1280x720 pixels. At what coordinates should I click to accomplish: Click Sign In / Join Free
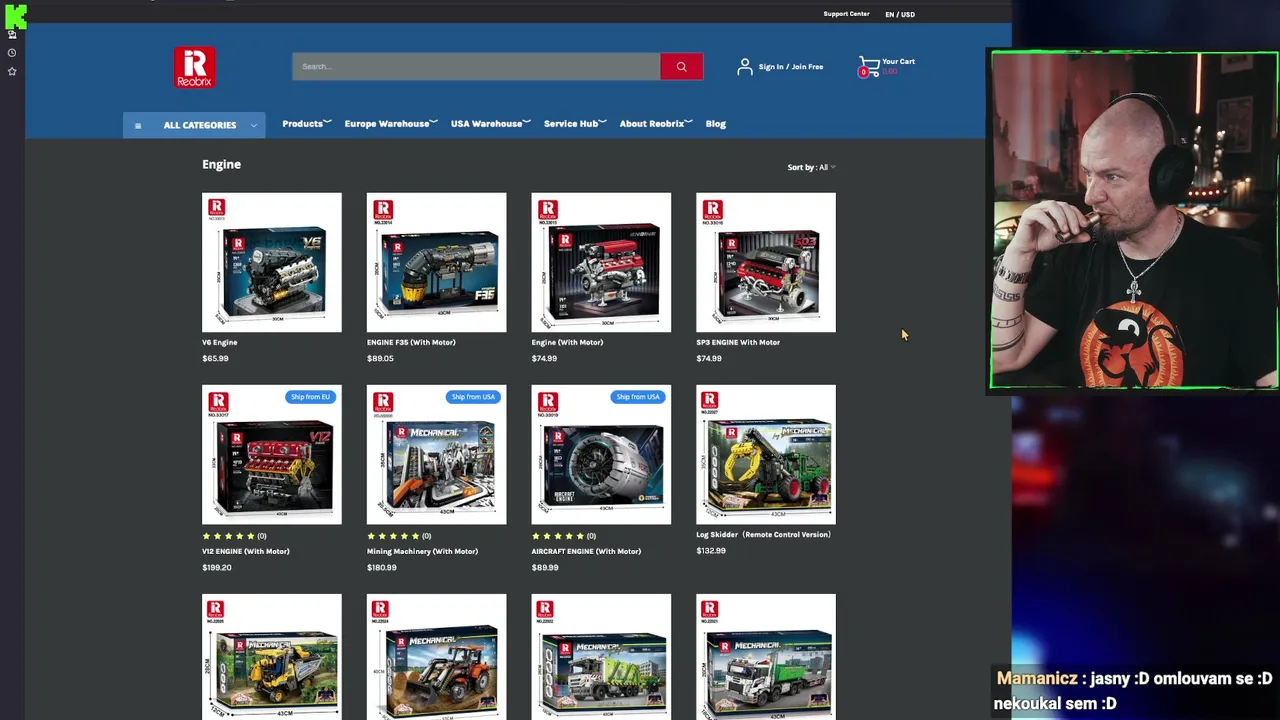click(x=790, y=67)
